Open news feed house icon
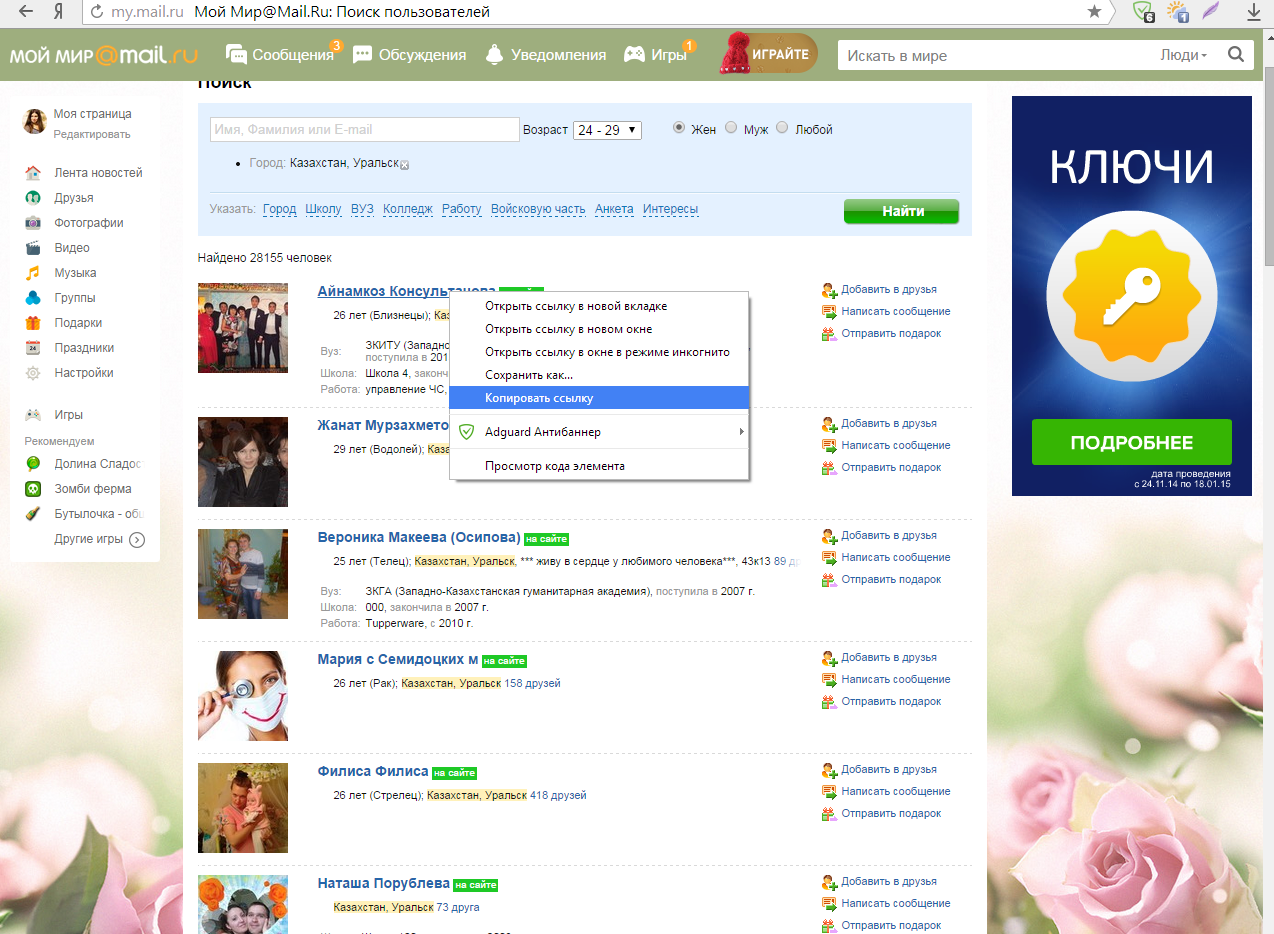Screen dimensions: 1274x934 [33, 173]
